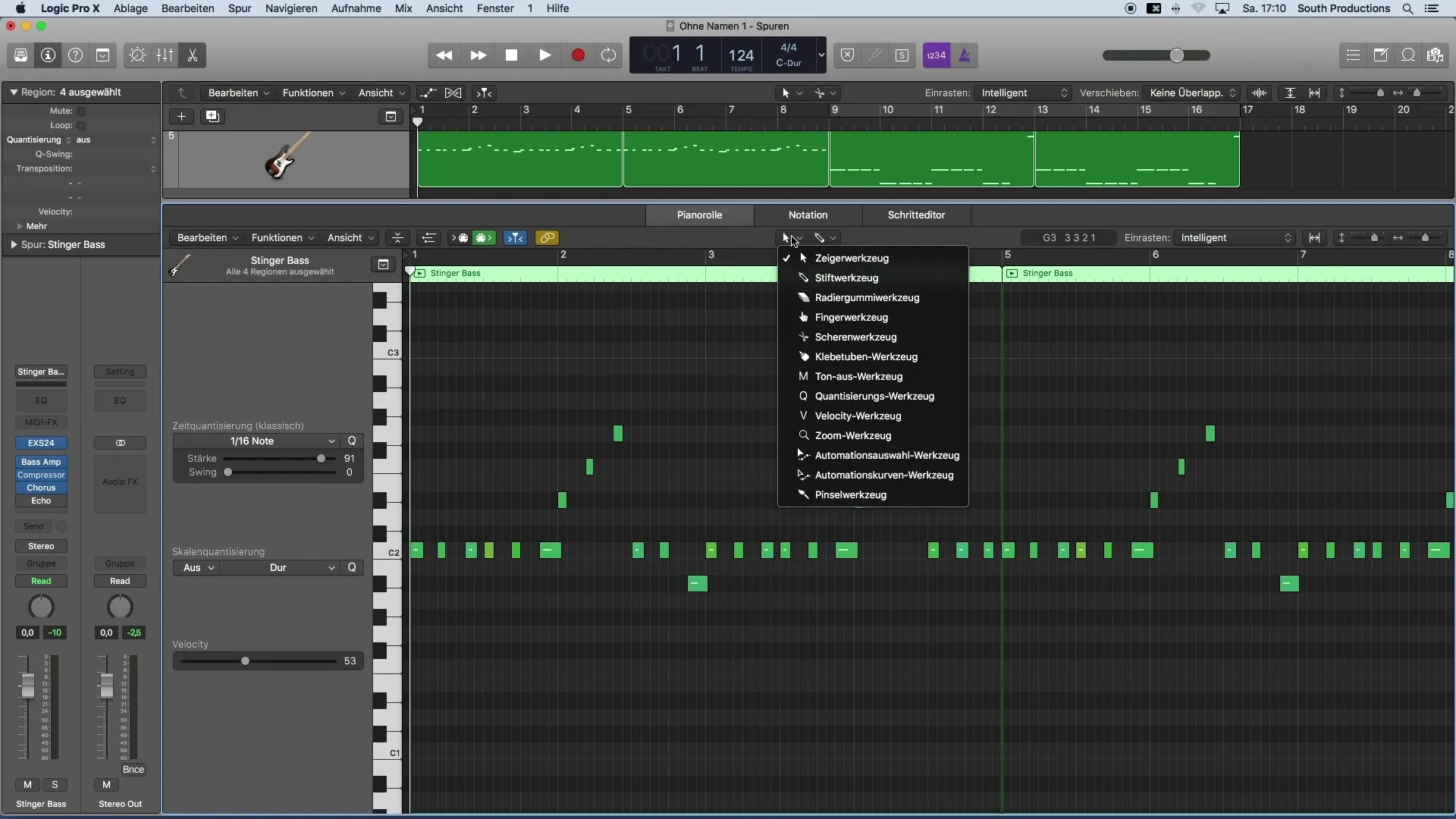Click the add track plus button
Image resolution: width=1456 pixels, height=819 pixels.
coord(181,117)
